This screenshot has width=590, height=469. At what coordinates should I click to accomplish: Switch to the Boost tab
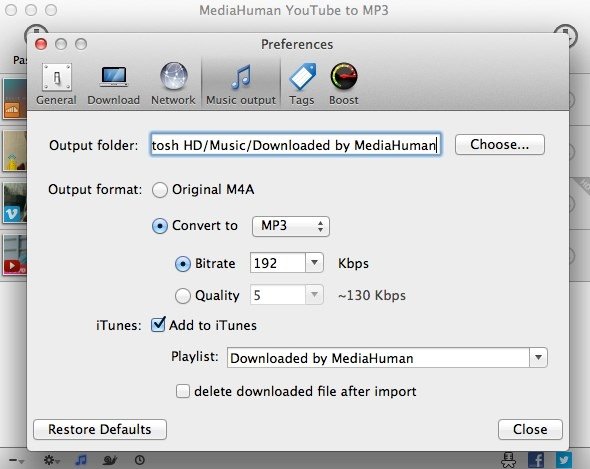pyautogui.click(x=344, y=84)
